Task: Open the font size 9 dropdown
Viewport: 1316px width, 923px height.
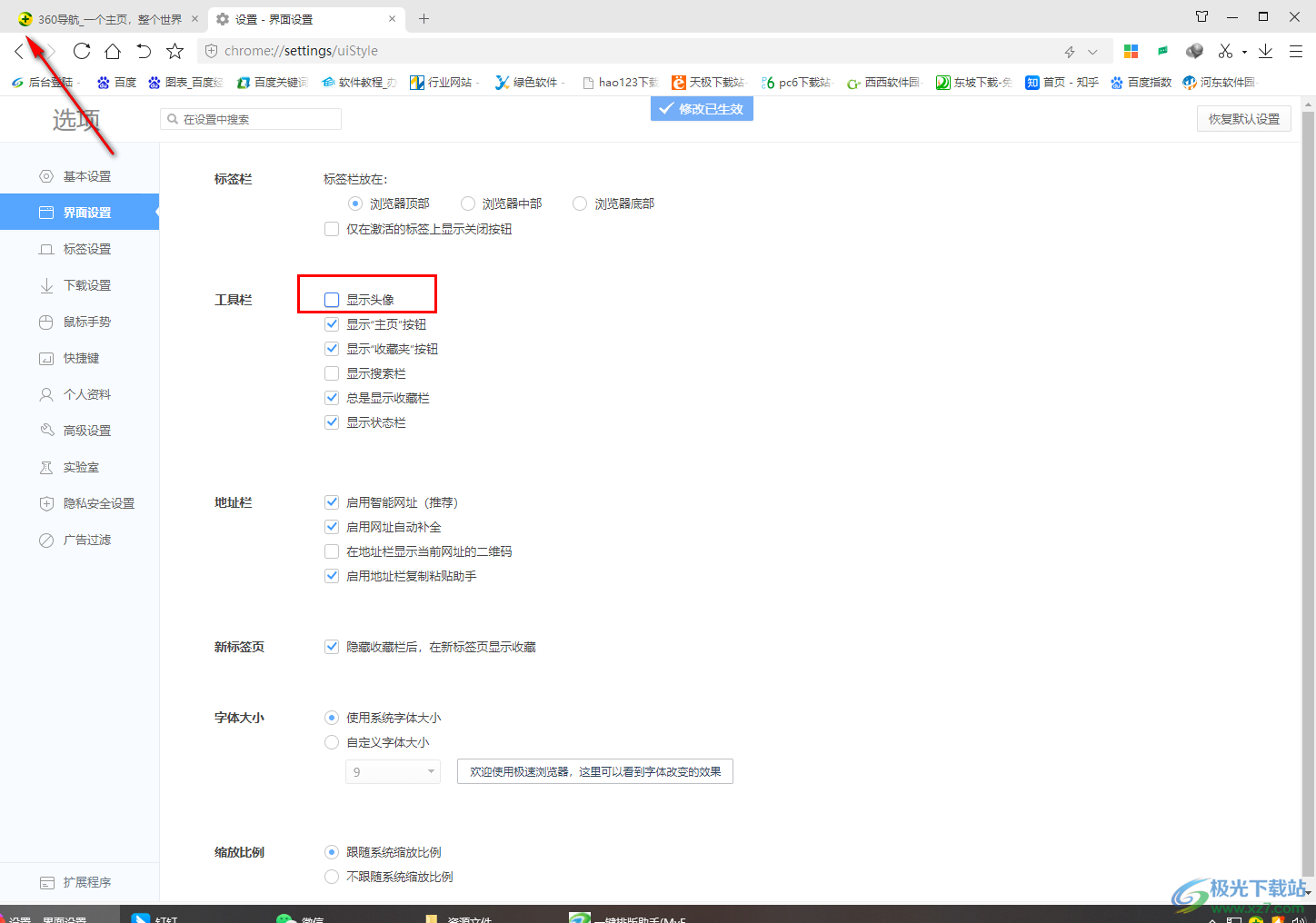Action: pos(393,772)
